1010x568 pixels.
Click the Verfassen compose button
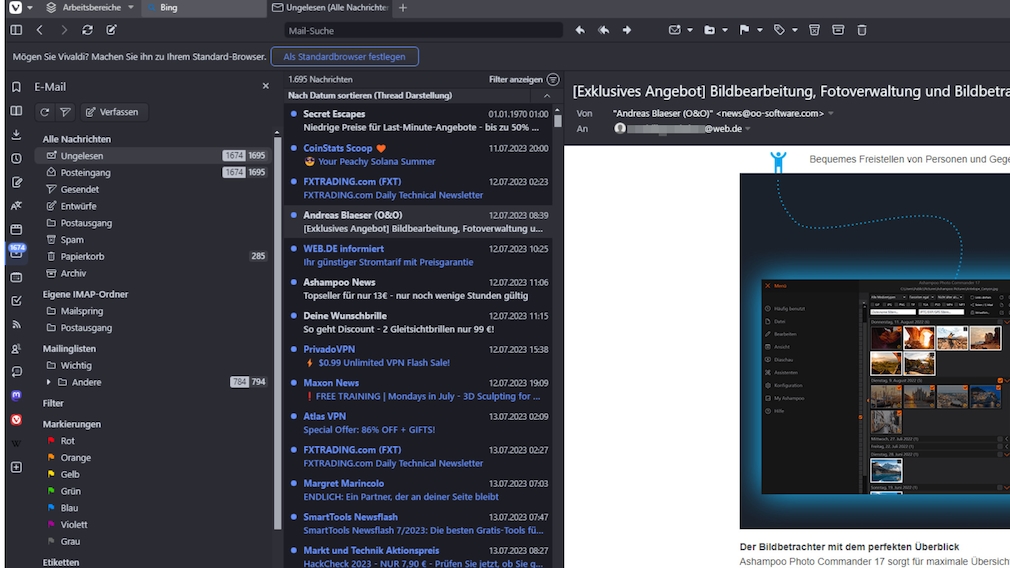111,112
